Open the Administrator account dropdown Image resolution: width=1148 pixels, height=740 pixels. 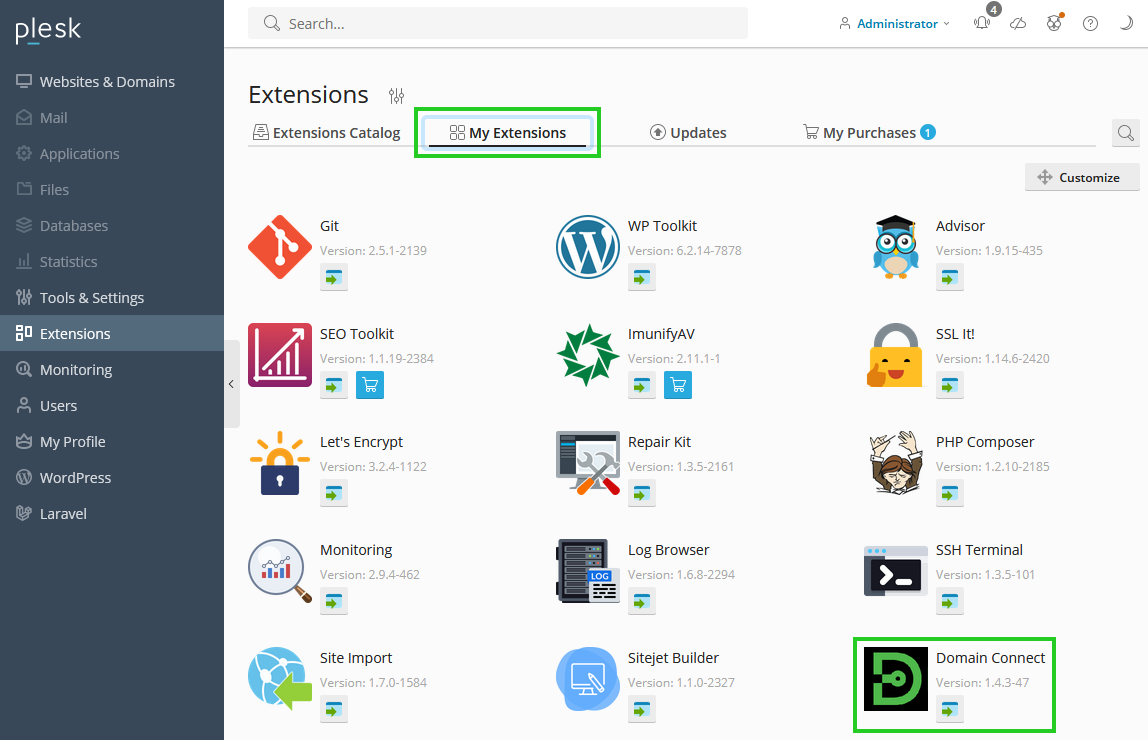pyautogui.click(x=893, y=22)
